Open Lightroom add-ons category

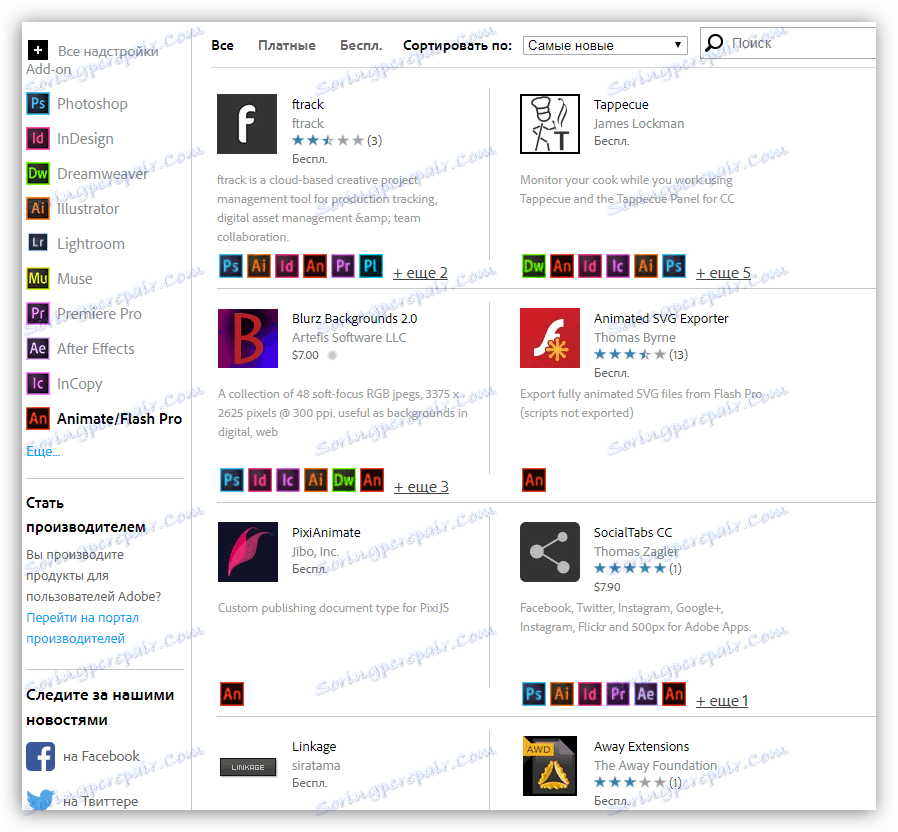[76, 243]
